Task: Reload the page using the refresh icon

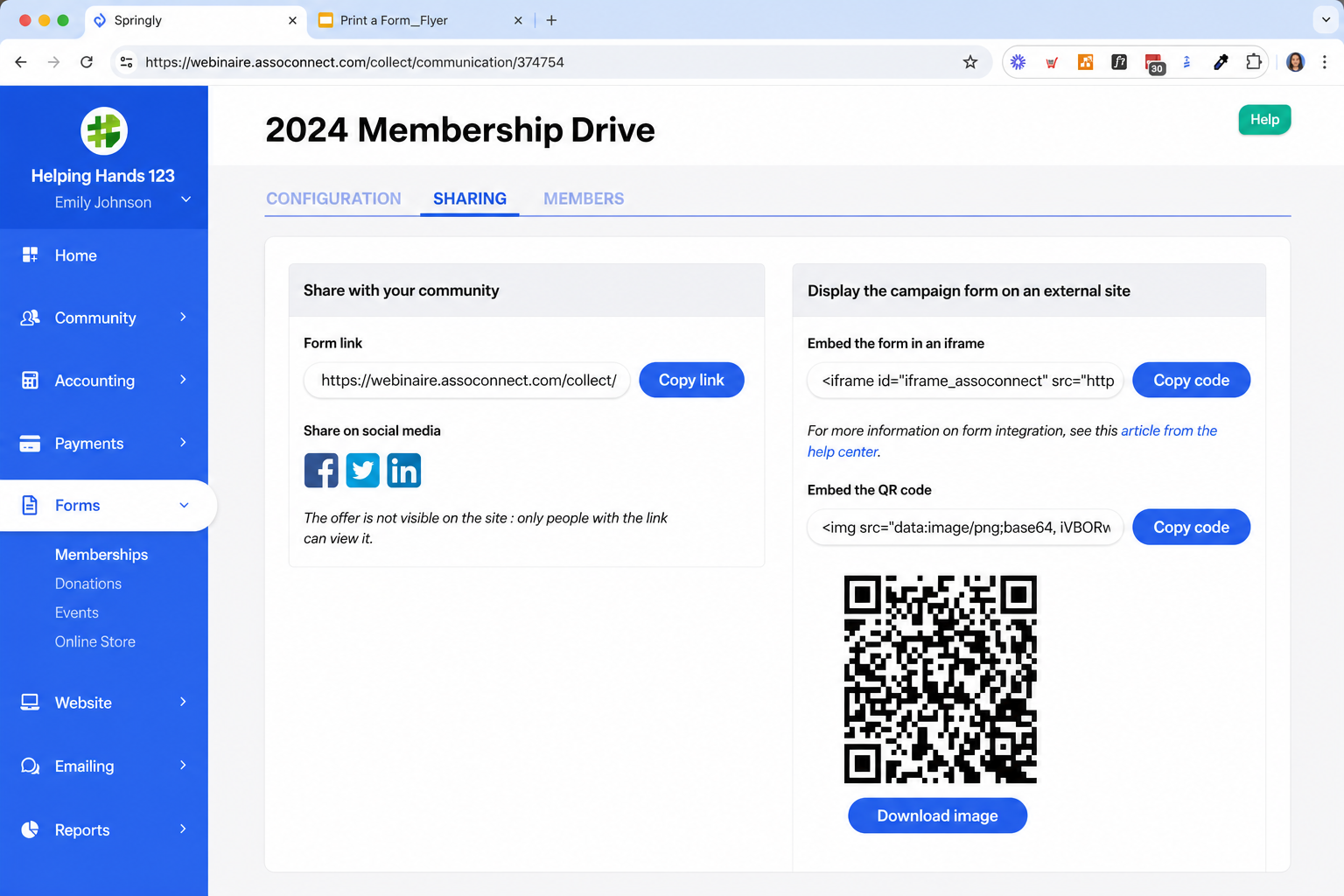Action: pyautogui.click(x=87, y=62)
